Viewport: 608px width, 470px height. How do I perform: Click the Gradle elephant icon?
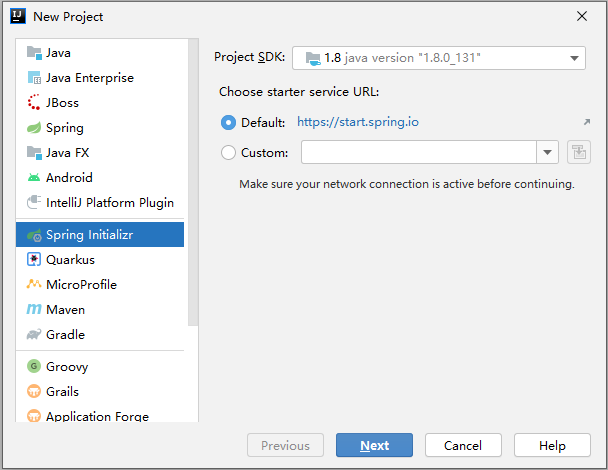coord(34,335)
